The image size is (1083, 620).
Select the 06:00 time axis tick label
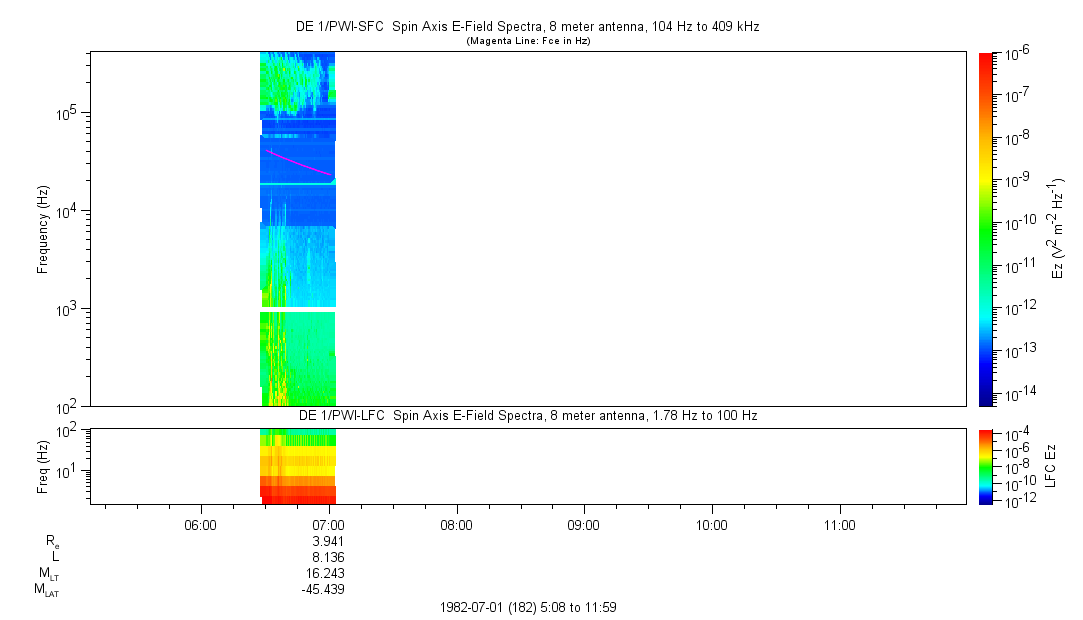[x=201, y=524]
